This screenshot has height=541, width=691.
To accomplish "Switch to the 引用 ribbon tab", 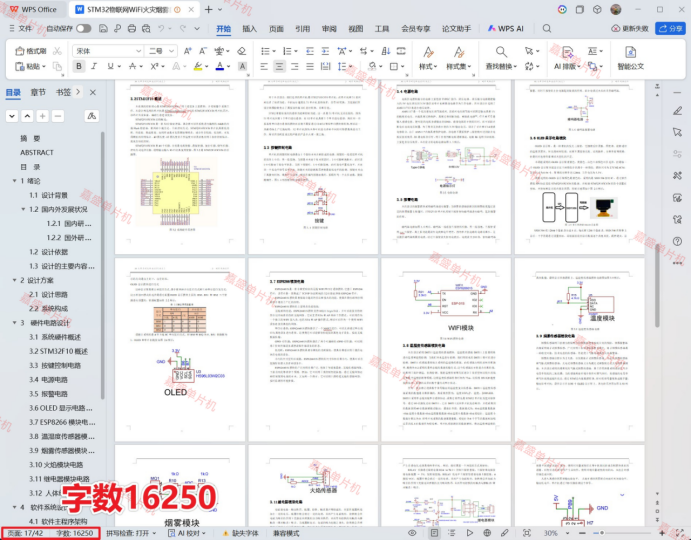I will (x=302, y=28).
